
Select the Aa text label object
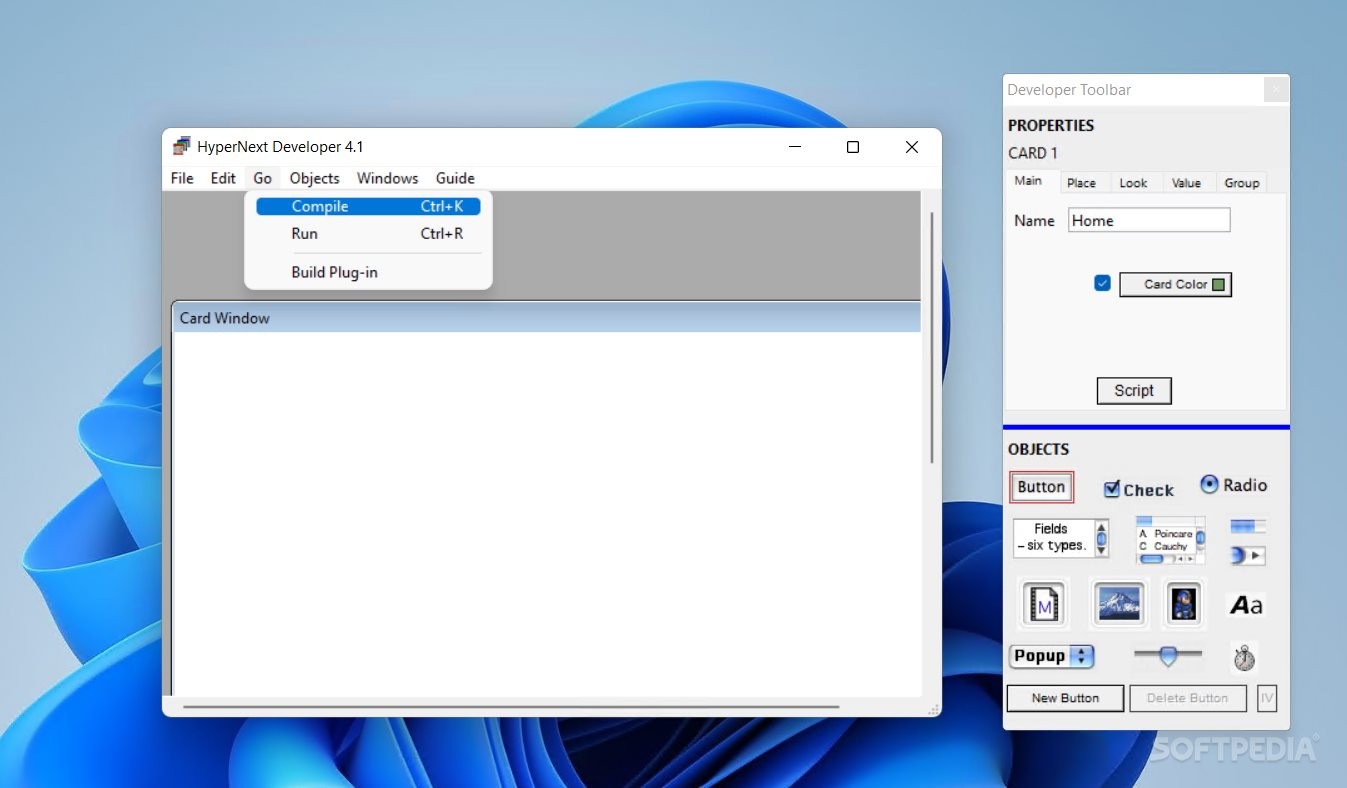point(1246,605)
